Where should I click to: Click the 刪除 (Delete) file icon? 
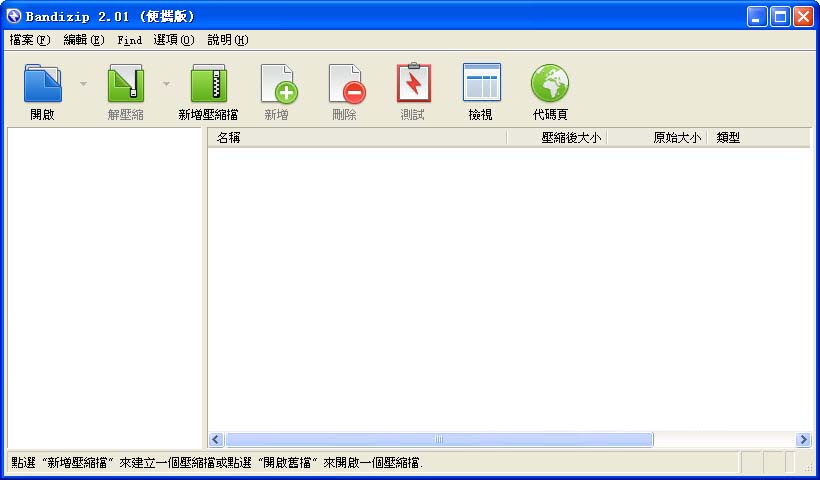(345, 84)
